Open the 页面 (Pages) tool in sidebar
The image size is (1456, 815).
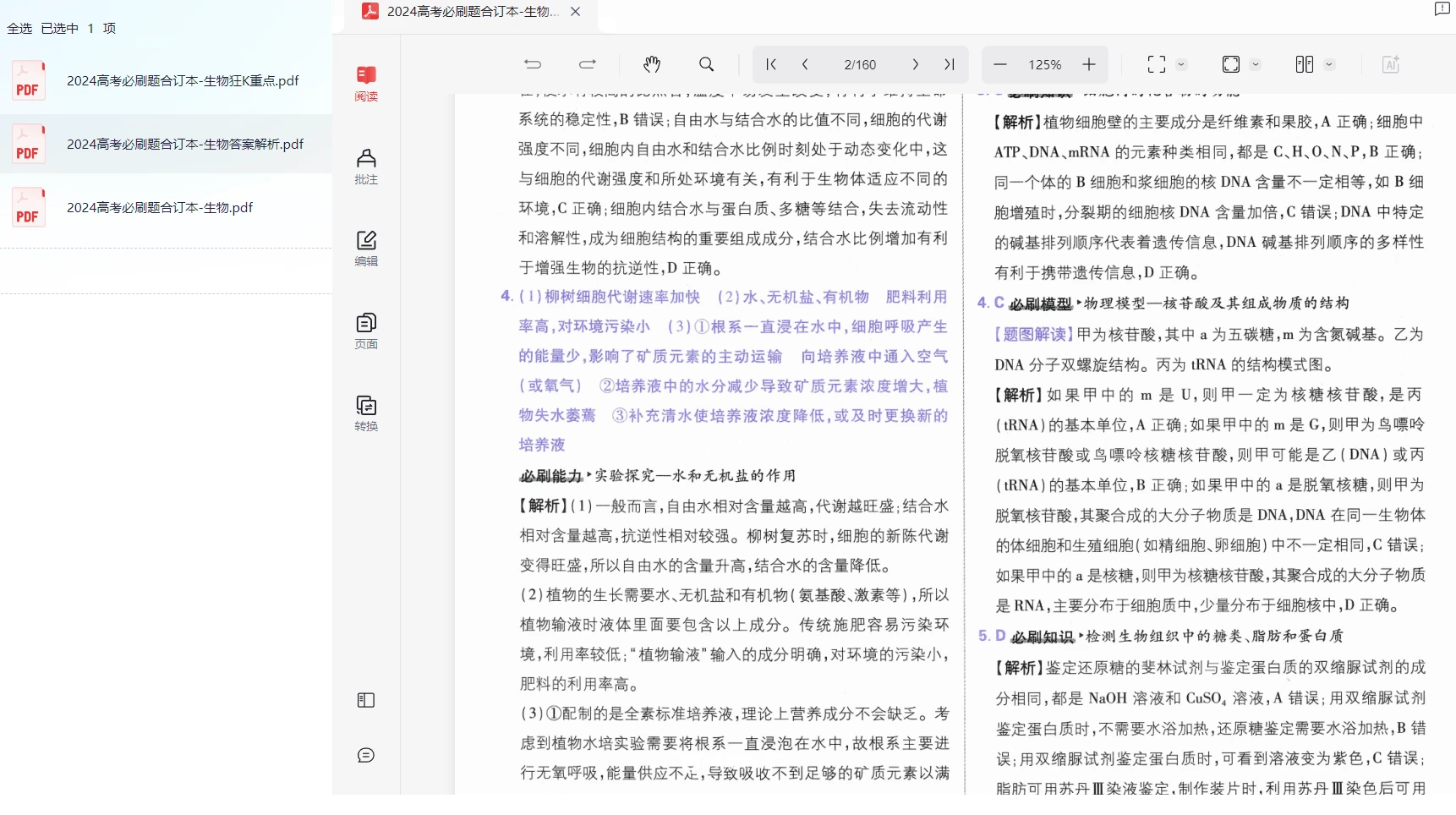(x=366, y=331)
